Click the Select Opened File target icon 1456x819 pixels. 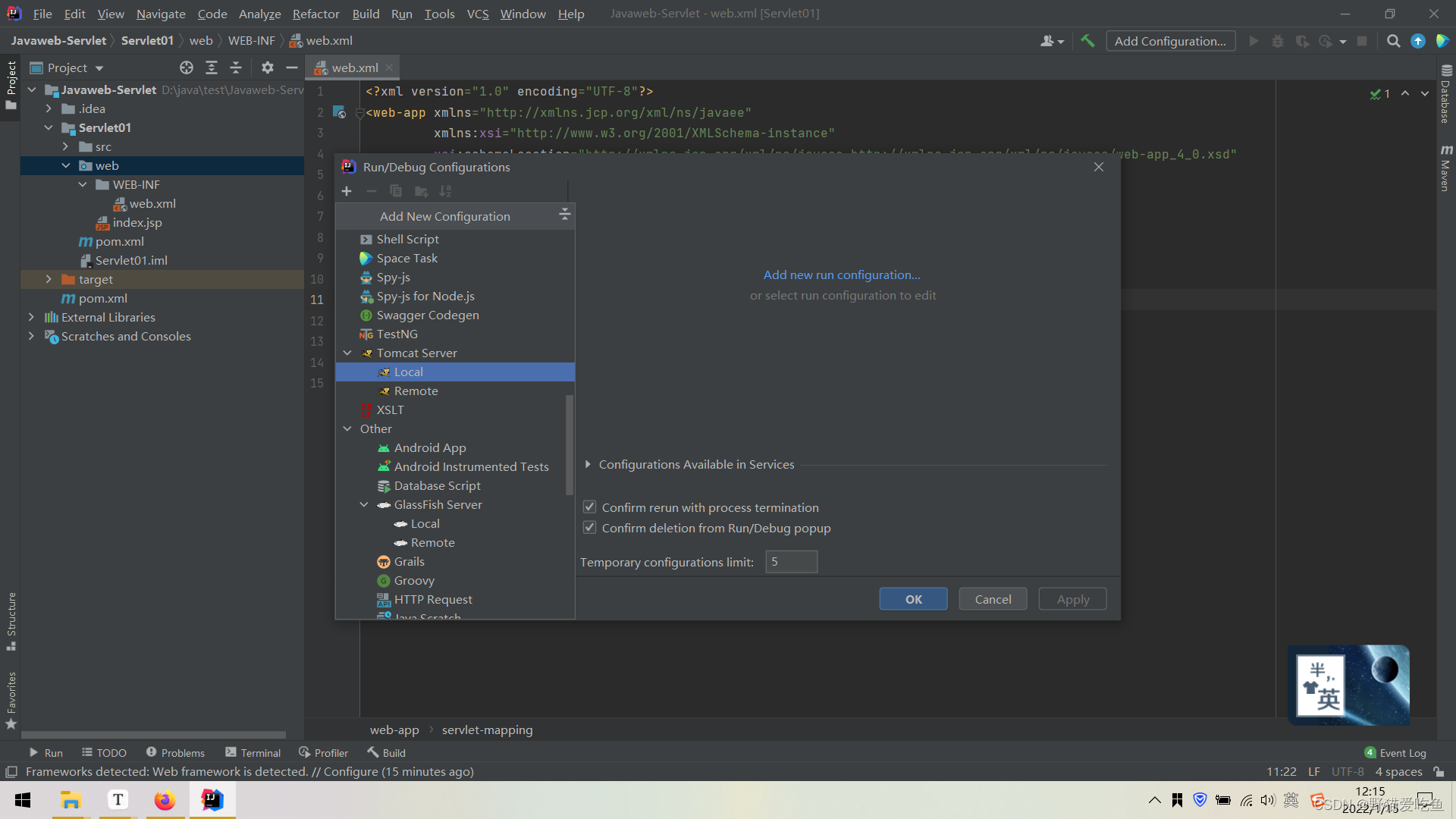coord(187,67)
